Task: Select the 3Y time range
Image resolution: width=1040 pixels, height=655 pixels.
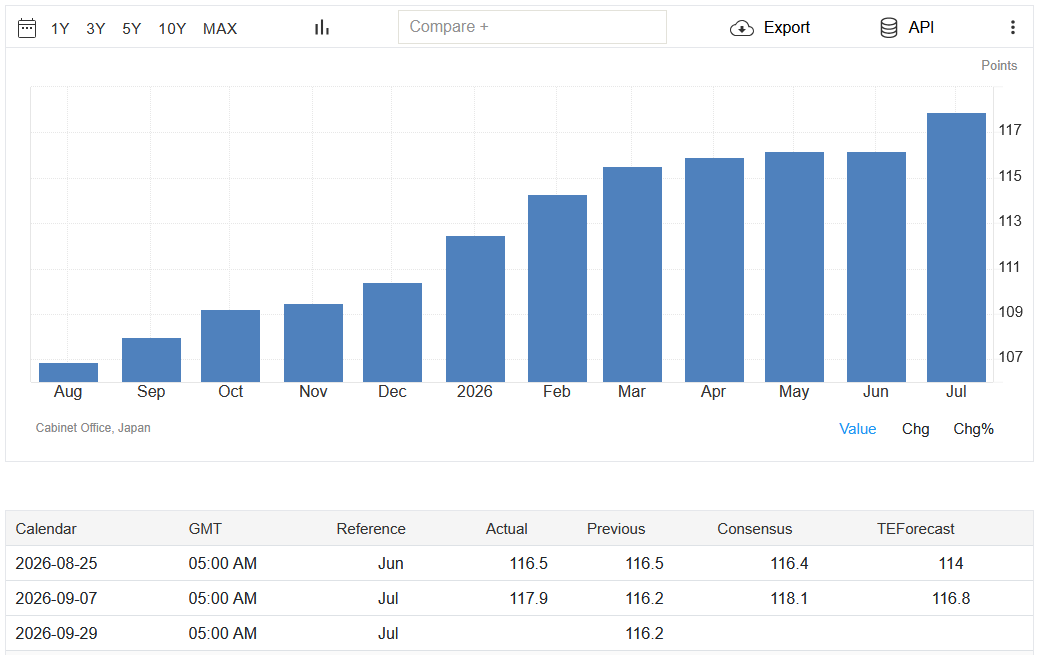Action: click(96, 29)
